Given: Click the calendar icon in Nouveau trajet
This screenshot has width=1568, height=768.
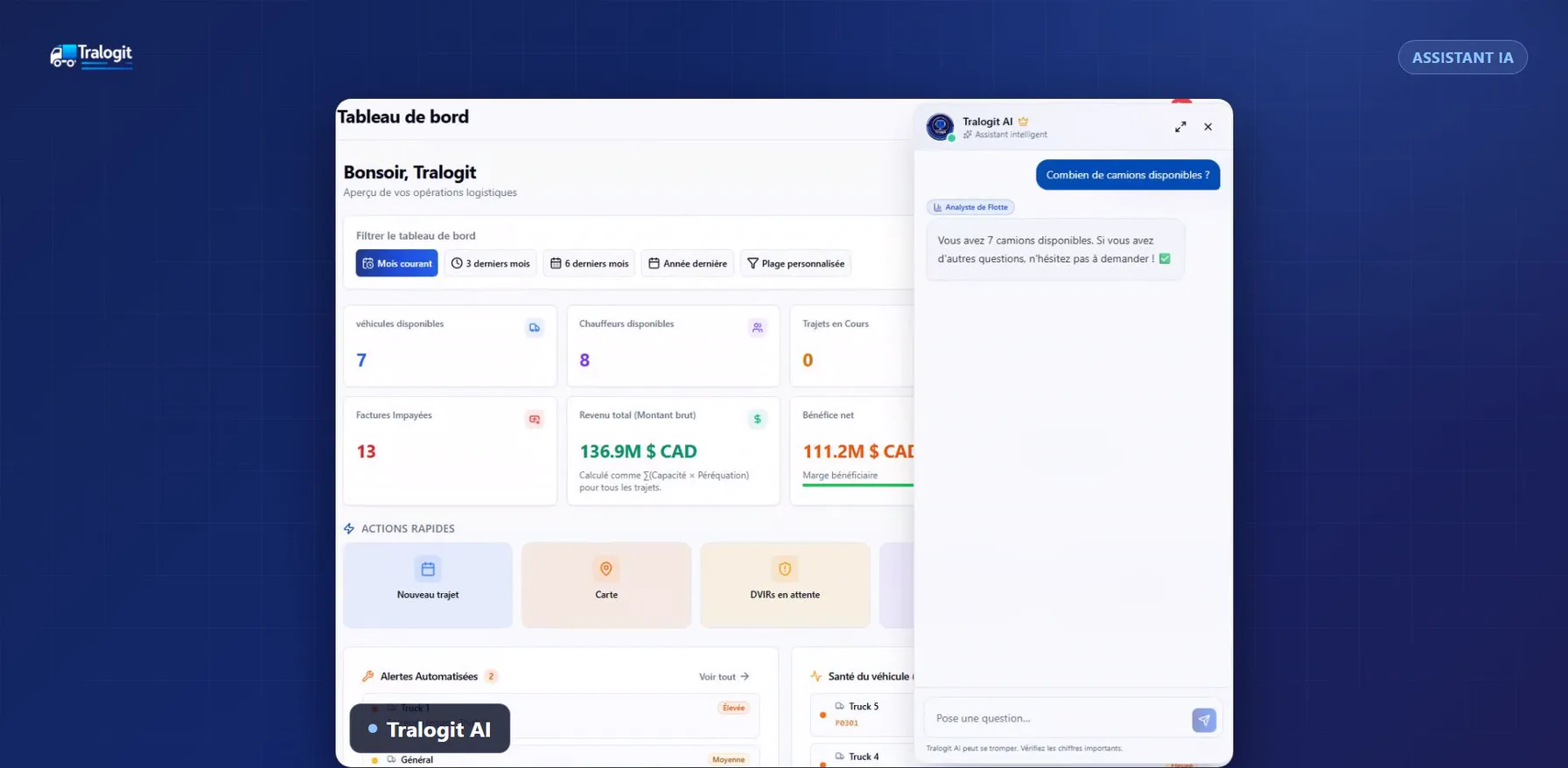Looking at the screenshot, I should click(x=428, y=569).
